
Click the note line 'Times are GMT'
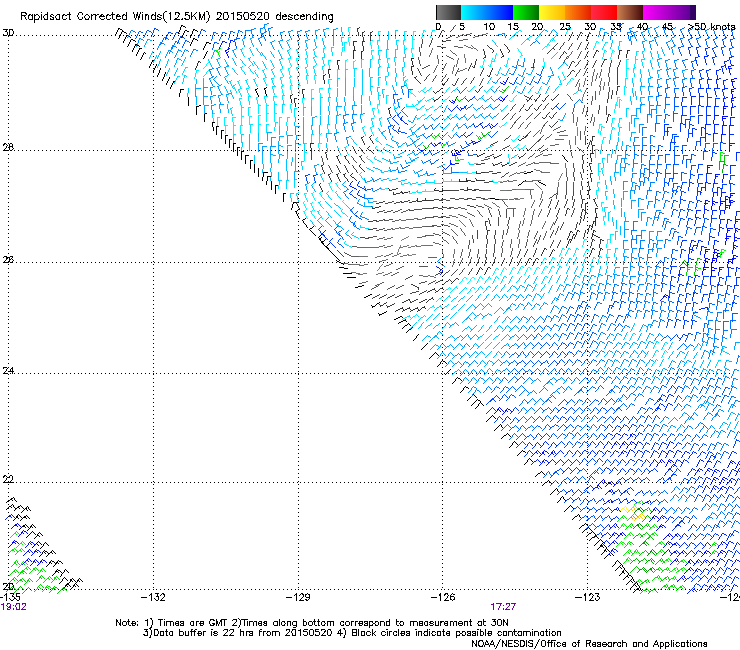coord(193,623)
